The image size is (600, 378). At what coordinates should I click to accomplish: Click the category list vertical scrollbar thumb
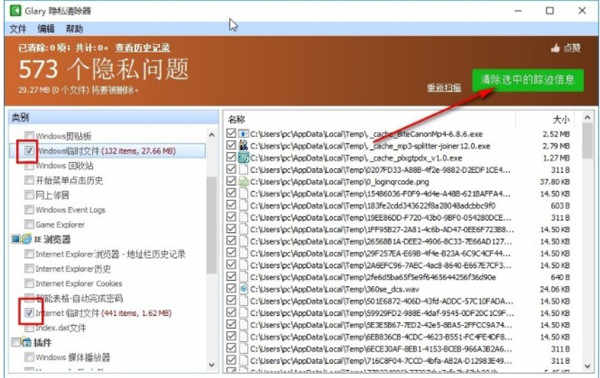(x=212, y=225)
